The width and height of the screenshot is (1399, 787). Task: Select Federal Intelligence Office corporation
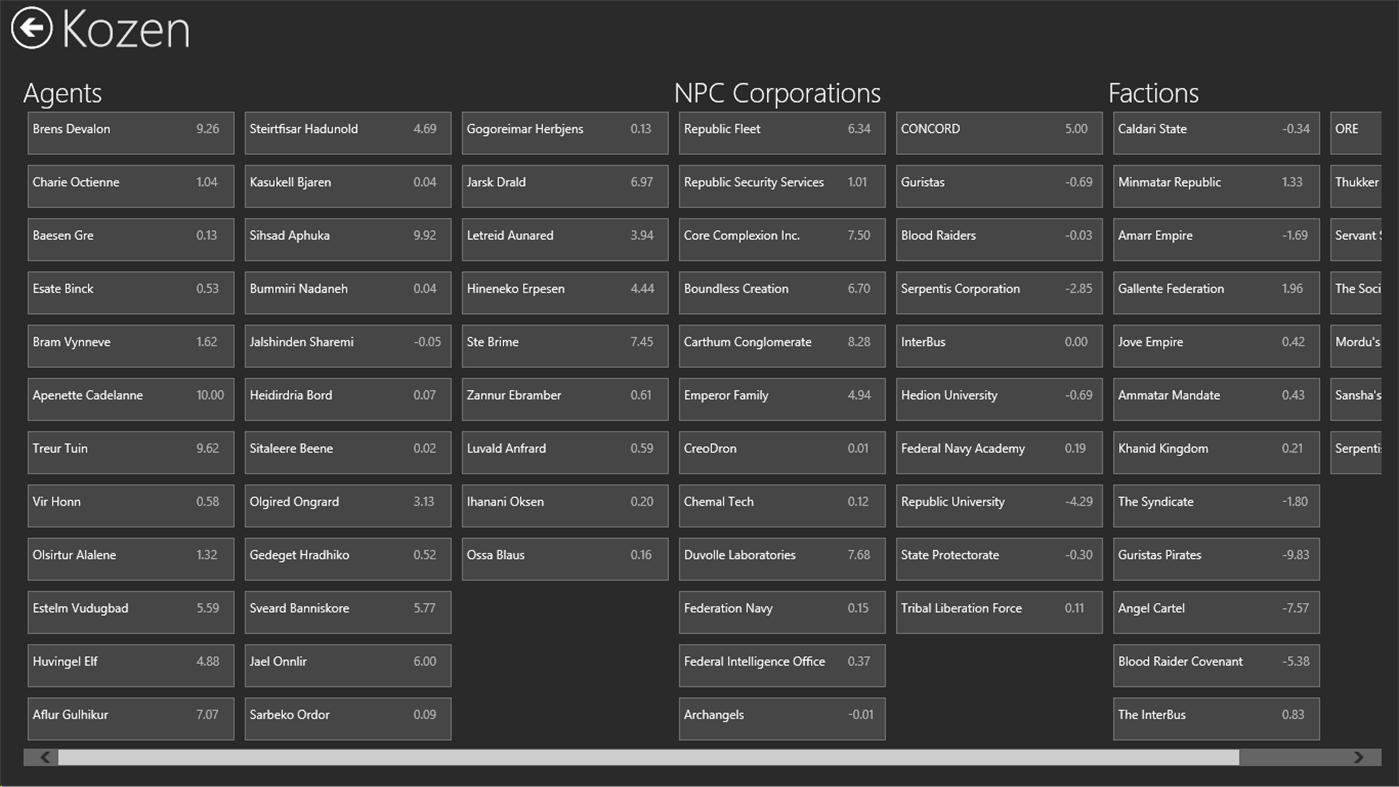tap(782, 665)
